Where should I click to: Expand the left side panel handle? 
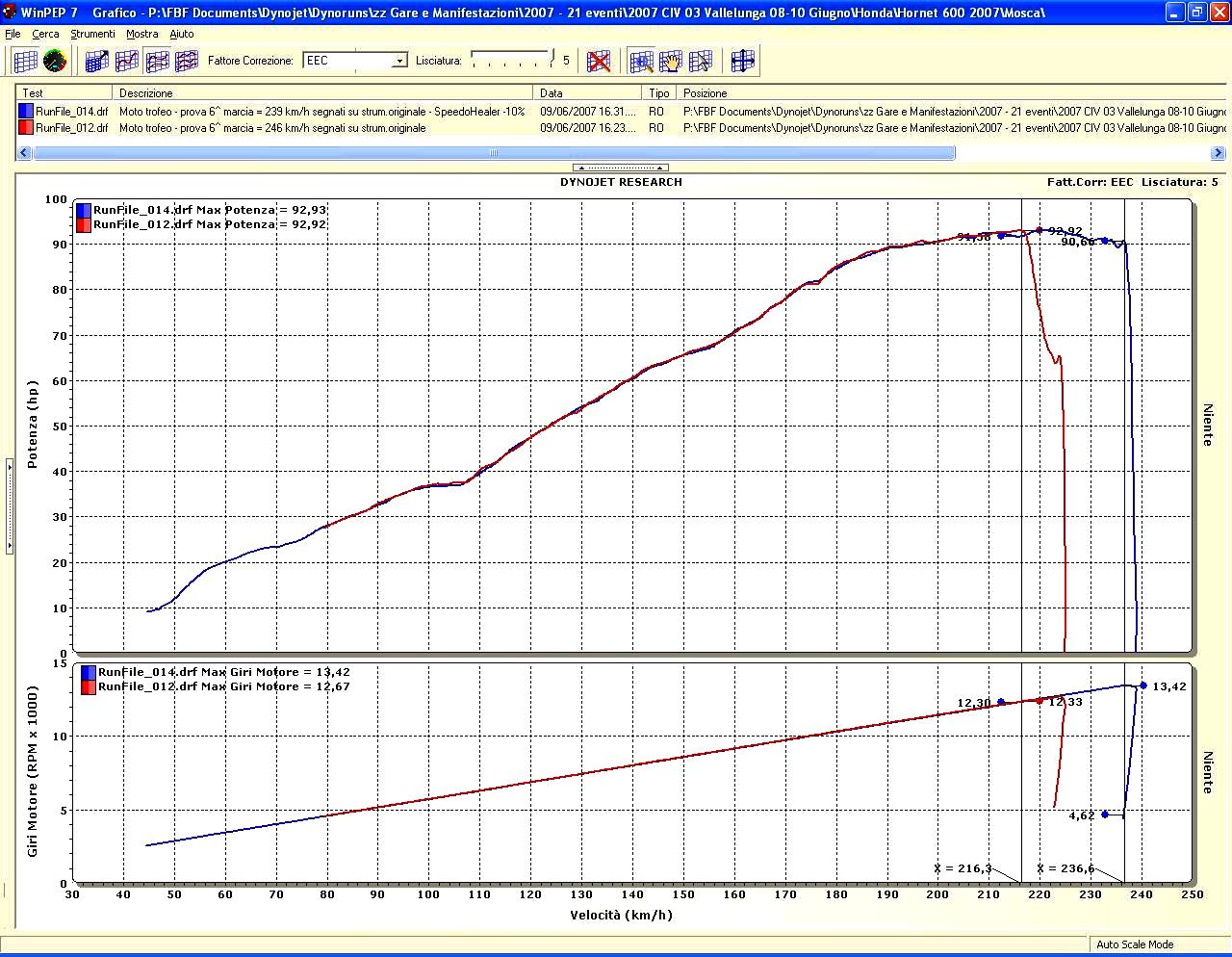(9, 505)
